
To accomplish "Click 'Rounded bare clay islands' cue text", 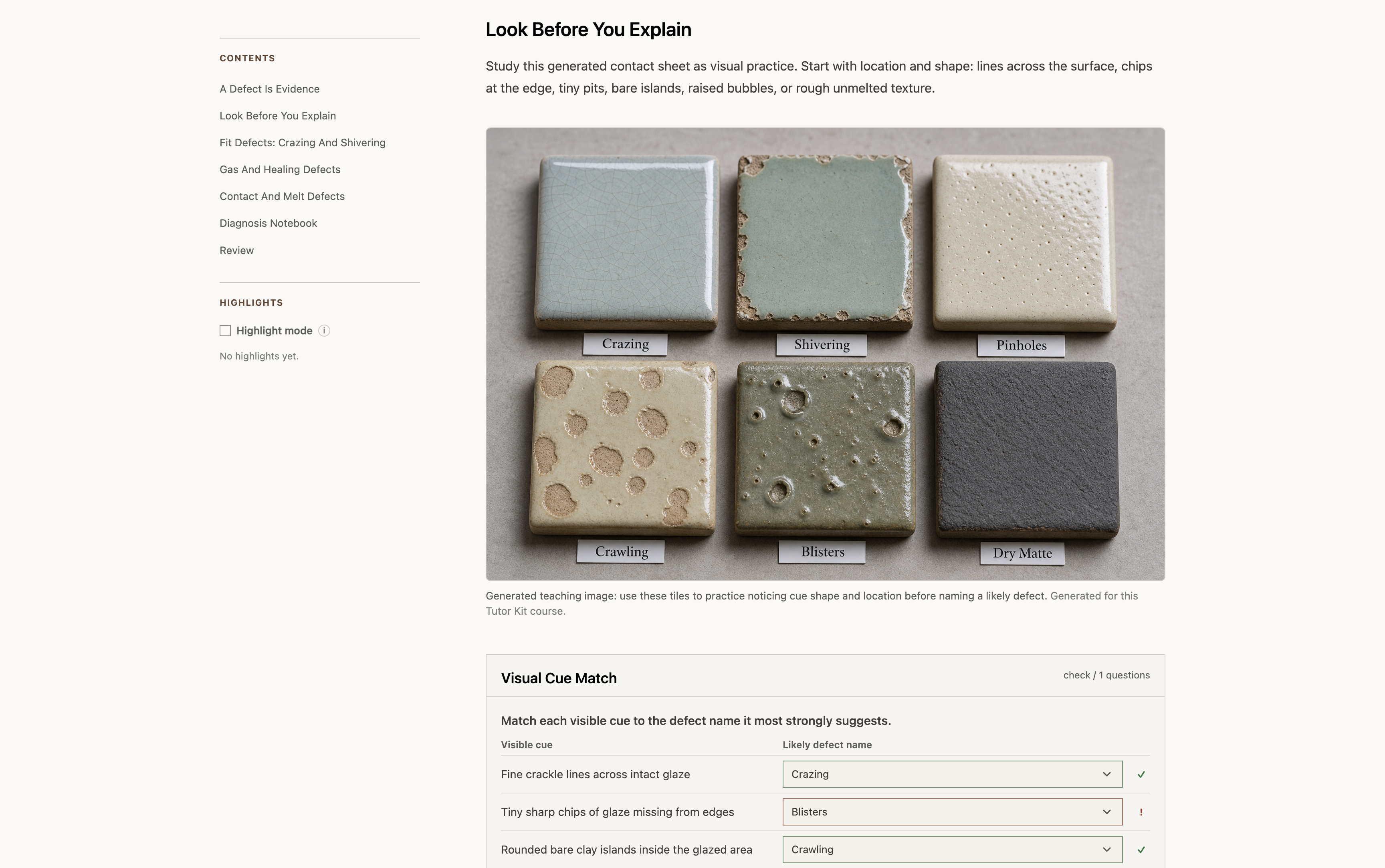I will point(626,850).
